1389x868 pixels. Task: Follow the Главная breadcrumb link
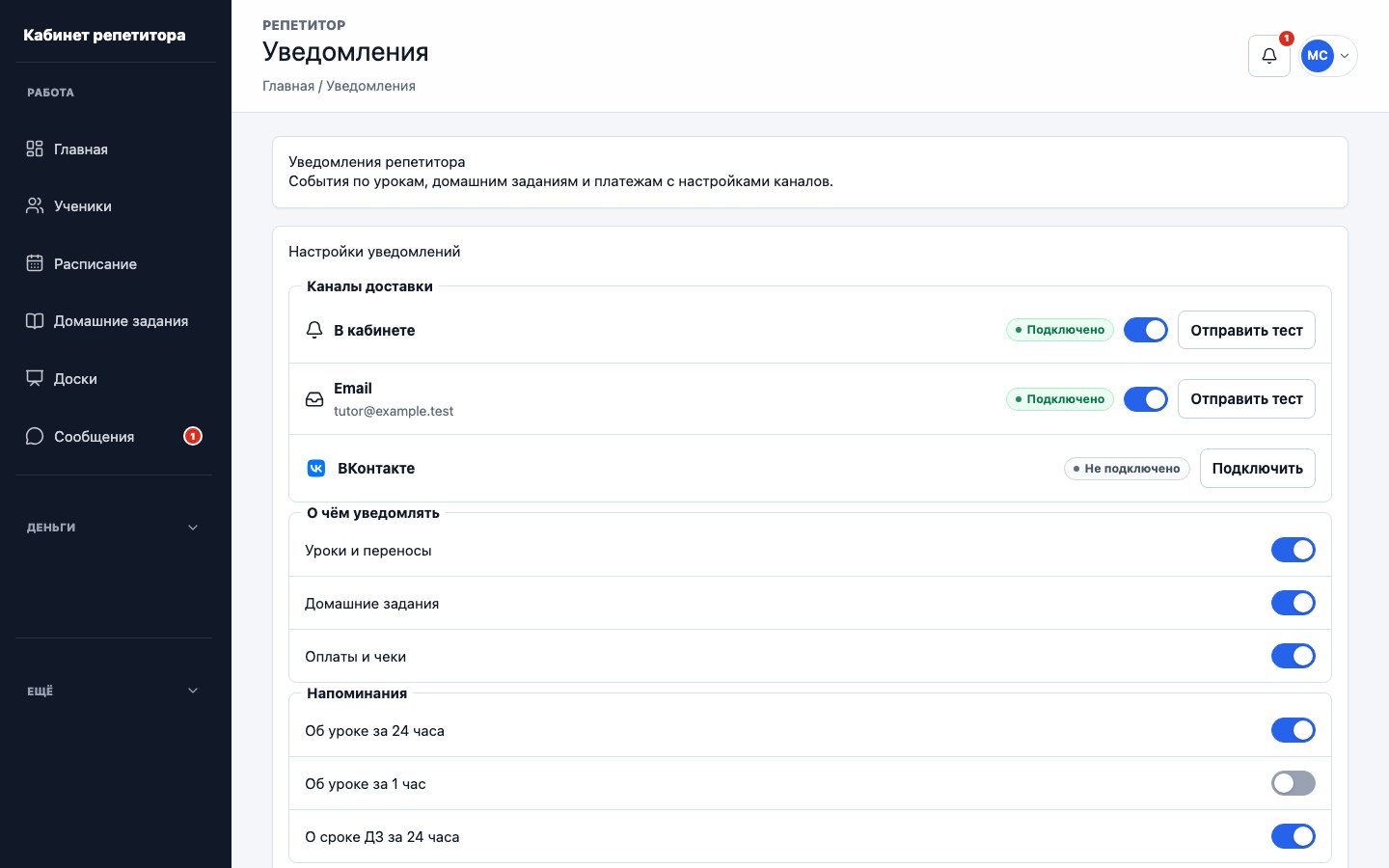click(x=288, y=86)
